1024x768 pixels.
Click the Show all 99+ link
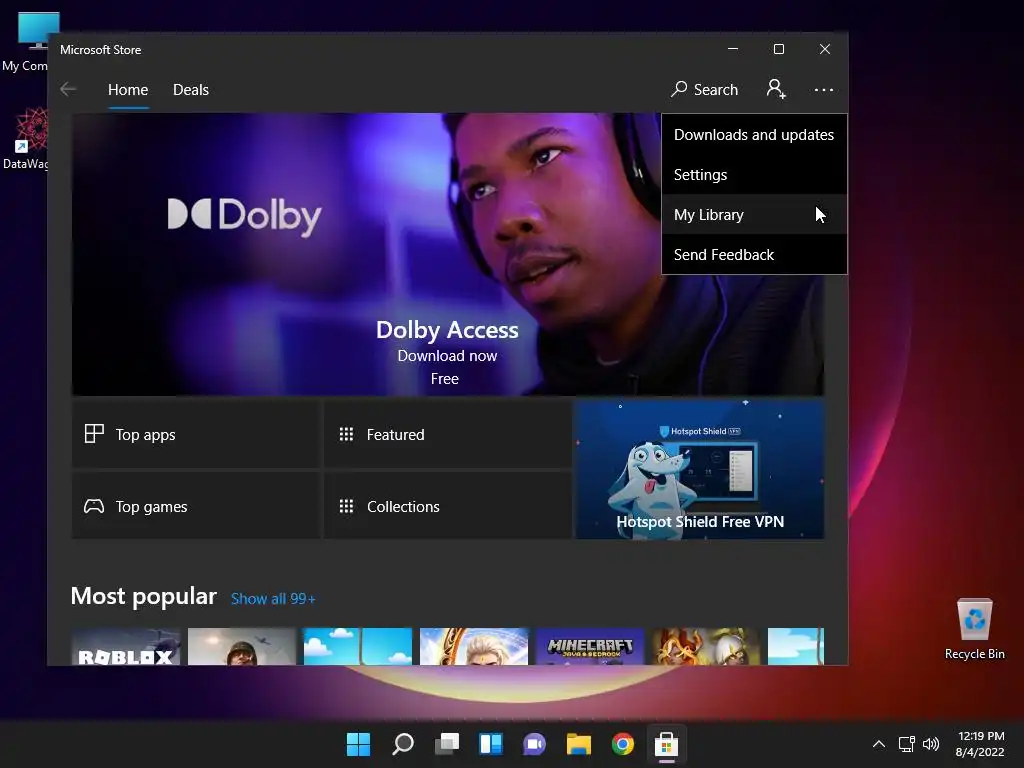click(x=273, y=599)
